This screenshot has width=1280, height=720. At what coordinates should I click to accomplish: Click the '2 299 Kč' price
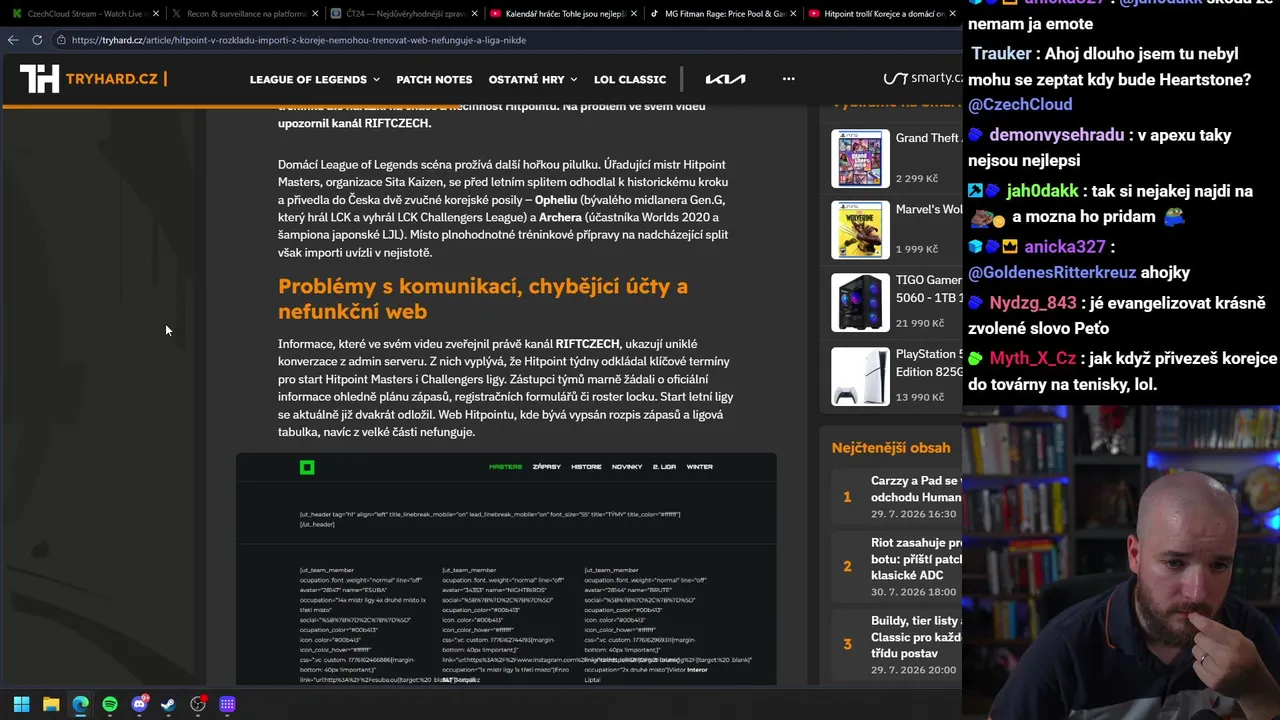pos(917,178)
